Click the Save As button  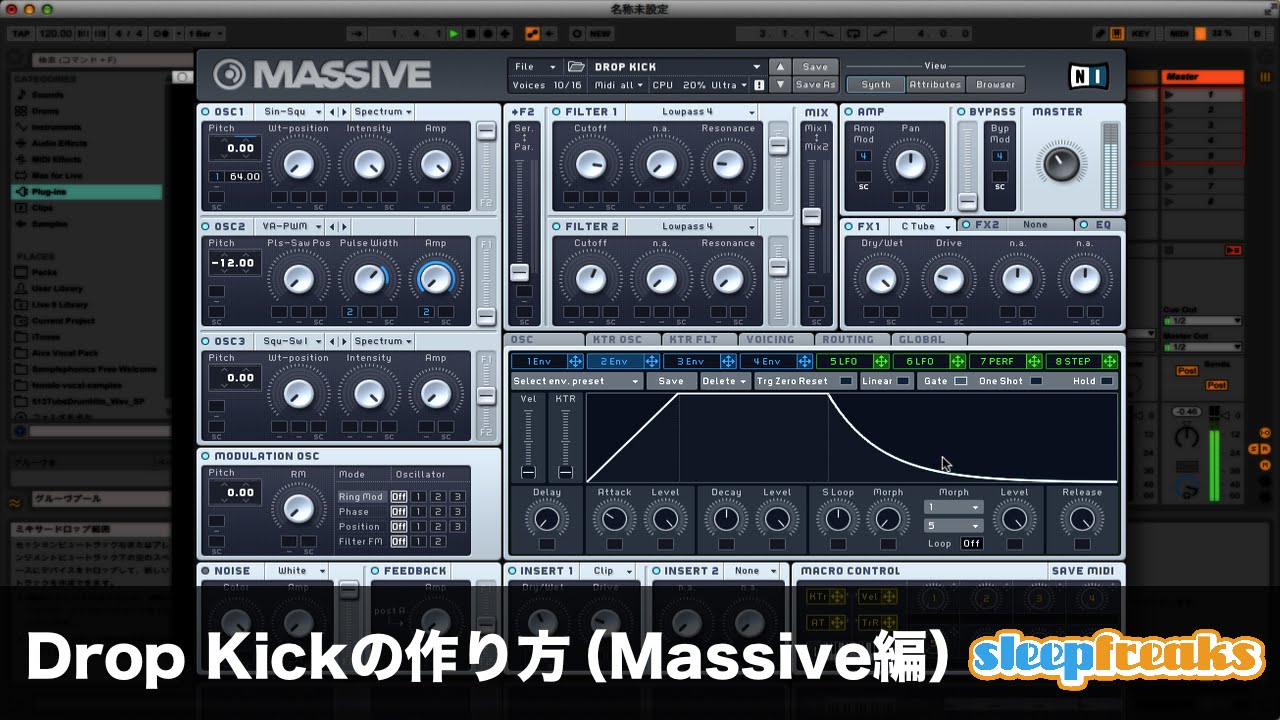815,85
